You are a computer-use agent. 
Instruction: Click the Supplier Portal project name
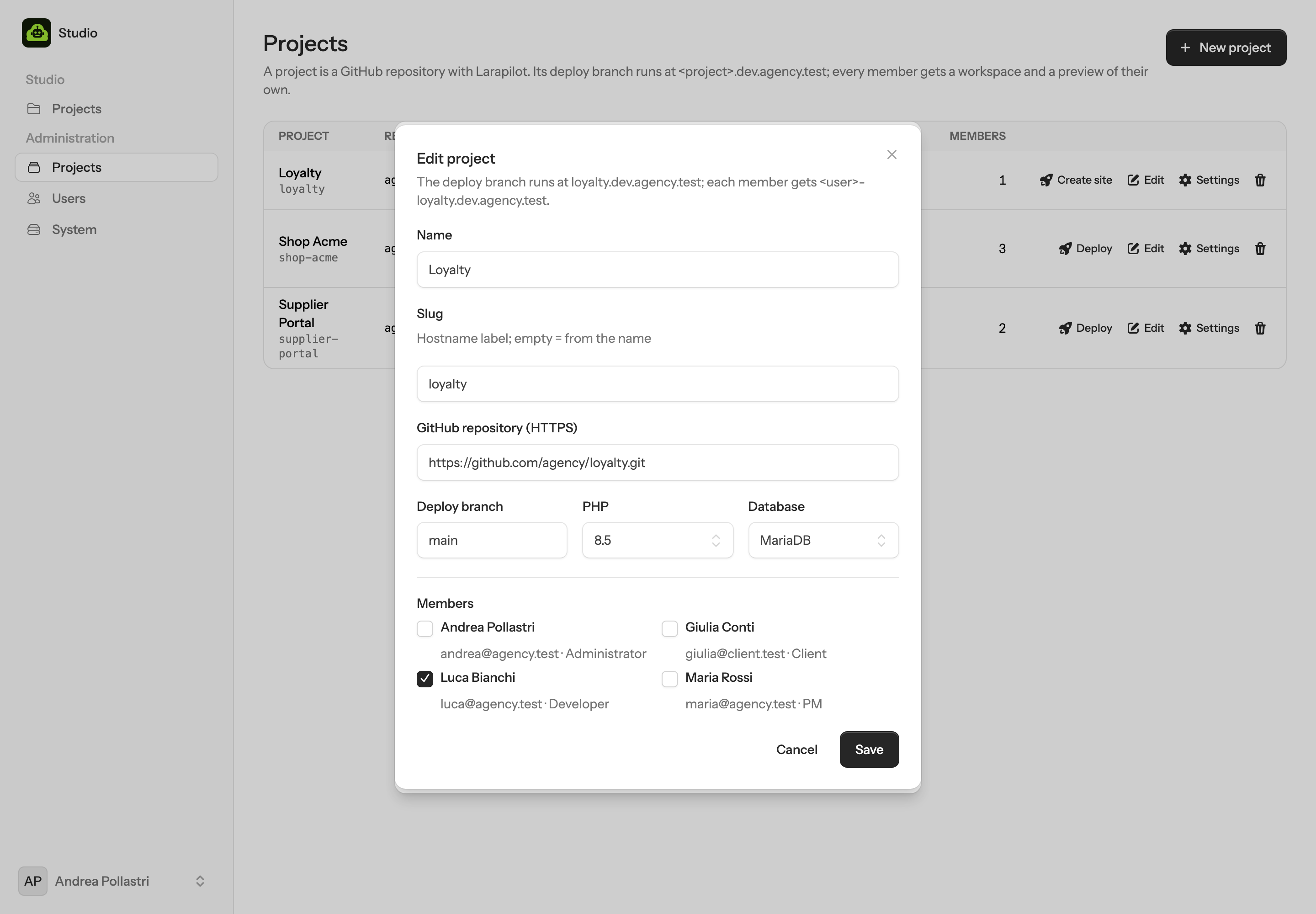pyautogui.click(x=303, y=313)
